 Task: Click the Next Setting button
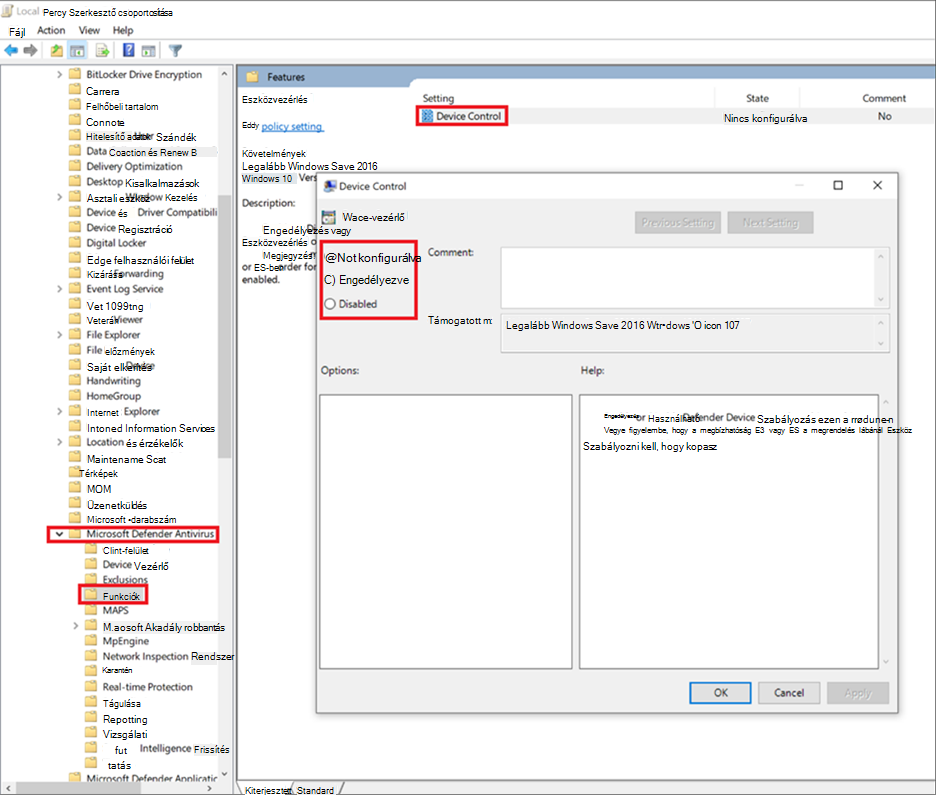770,223
